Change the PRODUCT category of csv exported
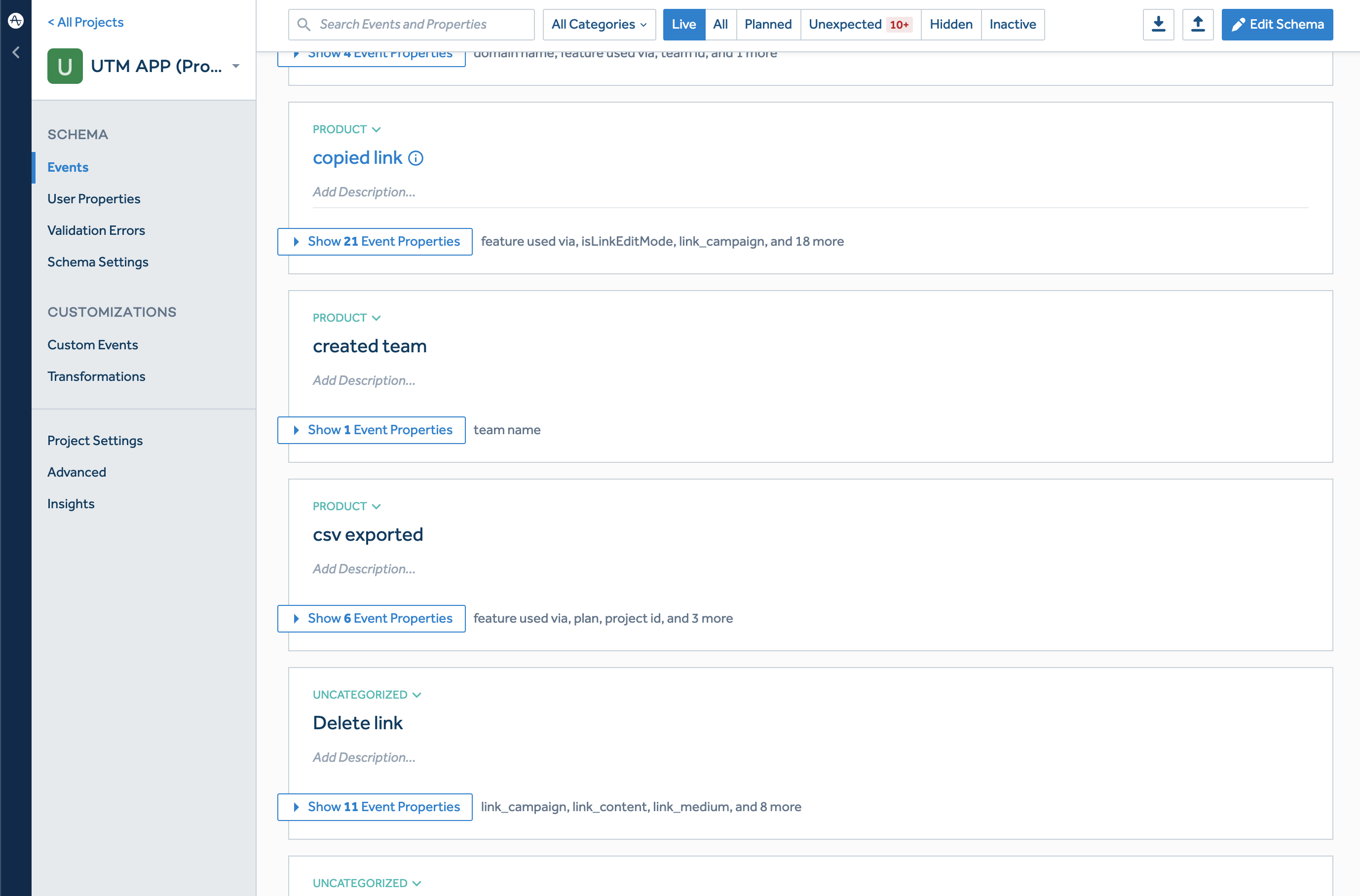Viewport: 1360px width, 896px height. (x=346, y=506)
